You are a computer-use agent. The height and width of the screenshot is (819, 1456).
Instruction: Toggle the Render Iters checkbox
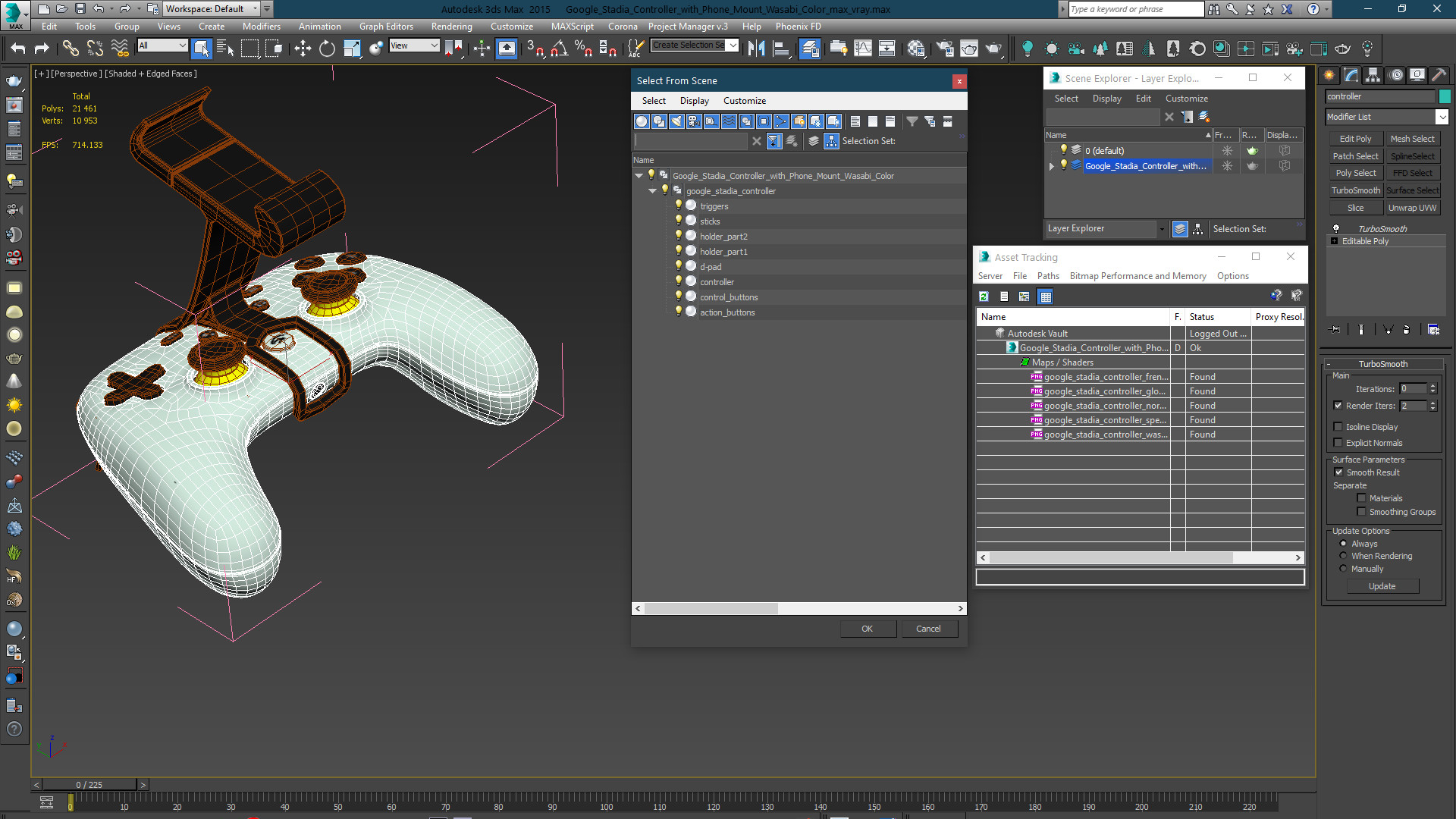pos(1338,406)
